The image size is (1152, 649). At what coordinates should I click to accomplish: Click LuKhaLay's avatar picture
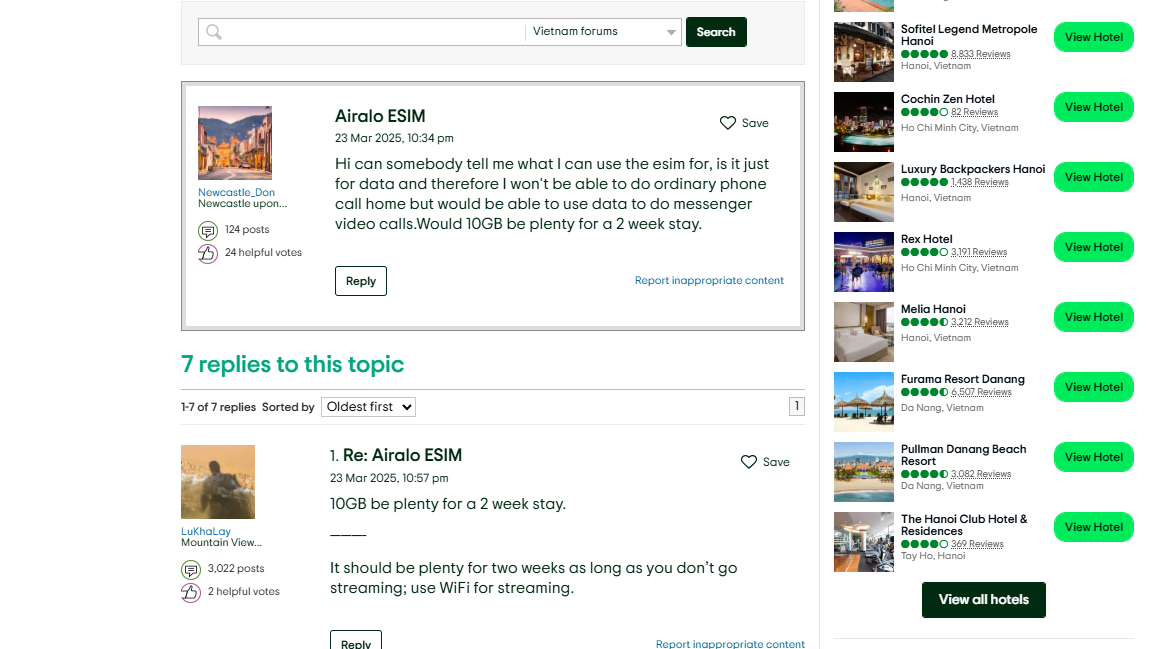218,481
